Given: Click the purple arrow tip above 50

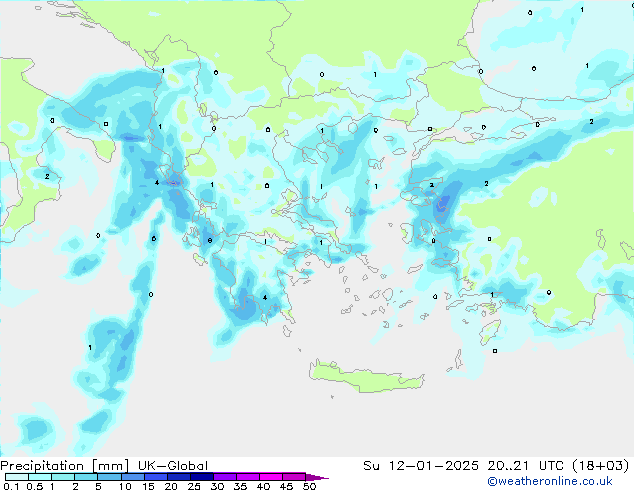Looking at the screenshot, I should click(x=317, y=477).
